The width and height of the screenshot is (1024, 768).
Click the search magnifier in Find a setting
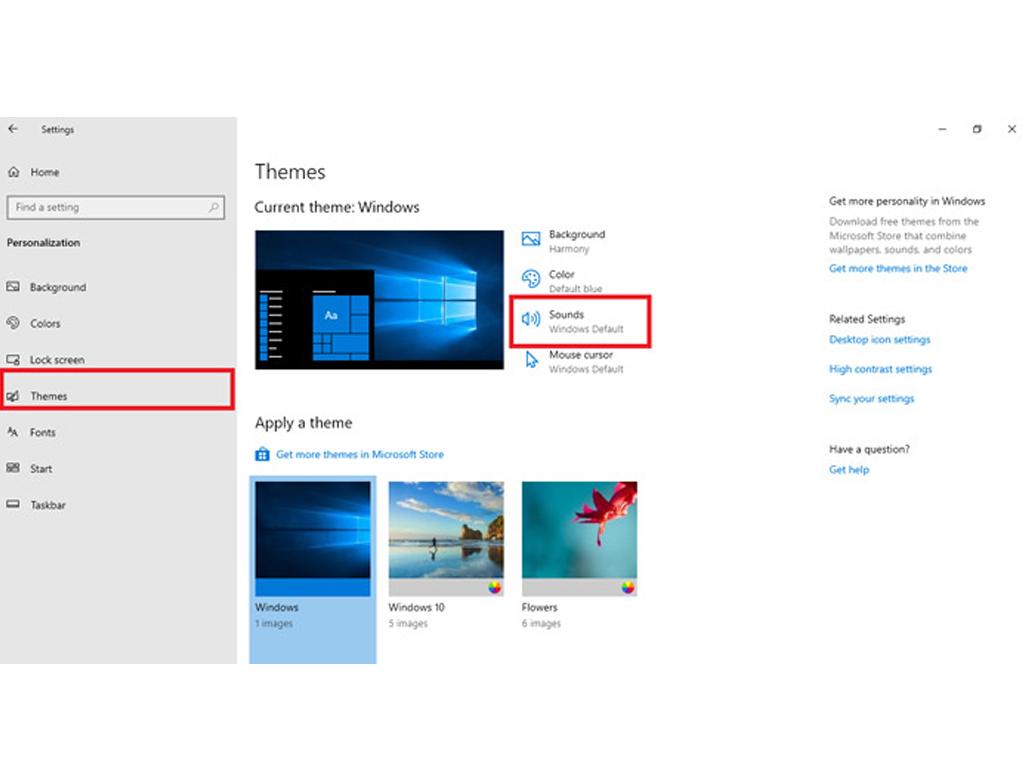pos(213,208)
